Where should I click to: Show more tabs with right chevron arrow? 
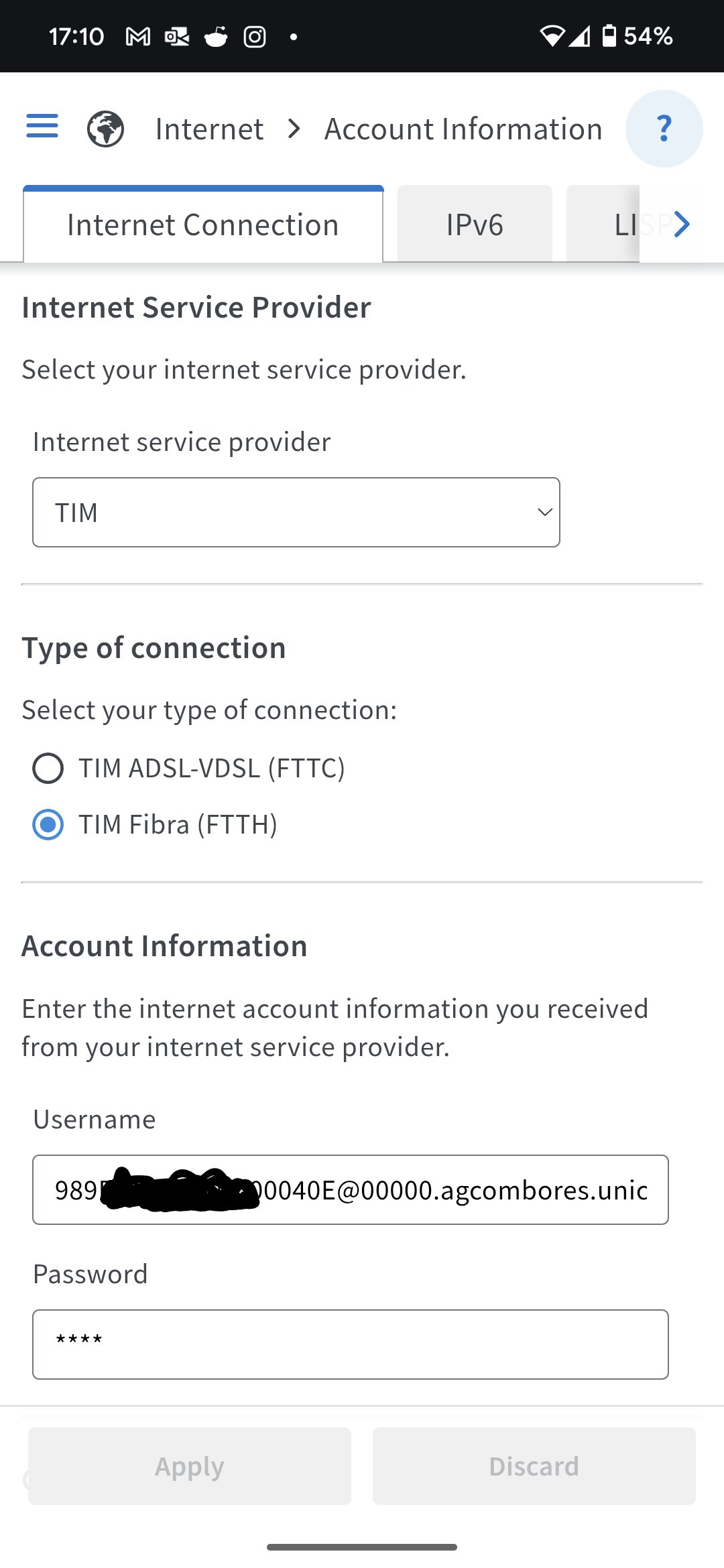coord(682,224)
